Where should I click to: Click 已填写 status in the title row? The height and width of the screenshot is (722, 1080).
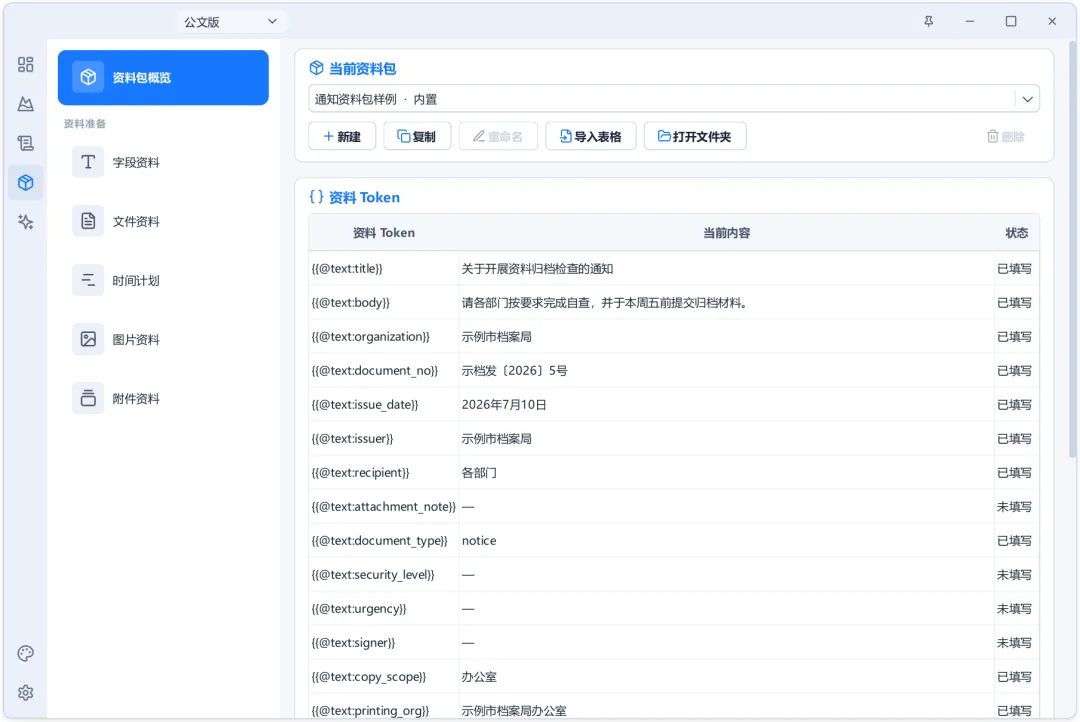[1014, 269]
